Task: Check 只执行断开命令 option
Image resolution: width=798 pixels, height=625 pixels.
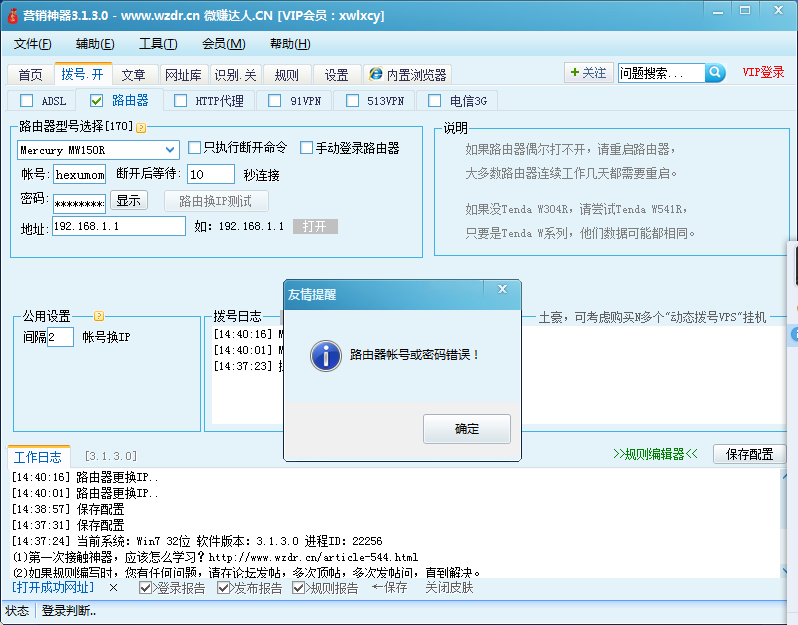Action: 194,148
